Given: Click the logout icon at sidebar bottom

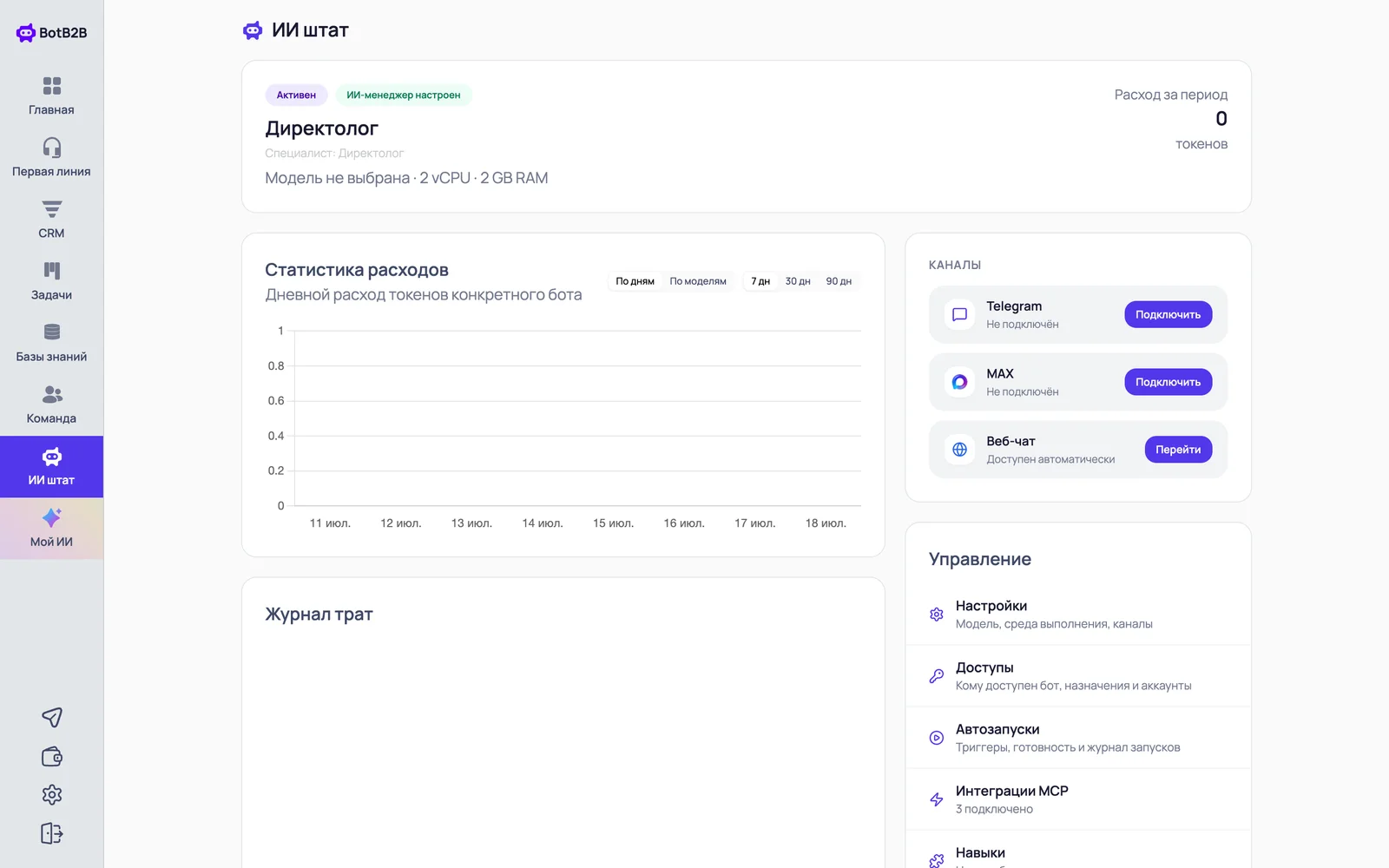Looking at the screenshot, I should point(52,833).
